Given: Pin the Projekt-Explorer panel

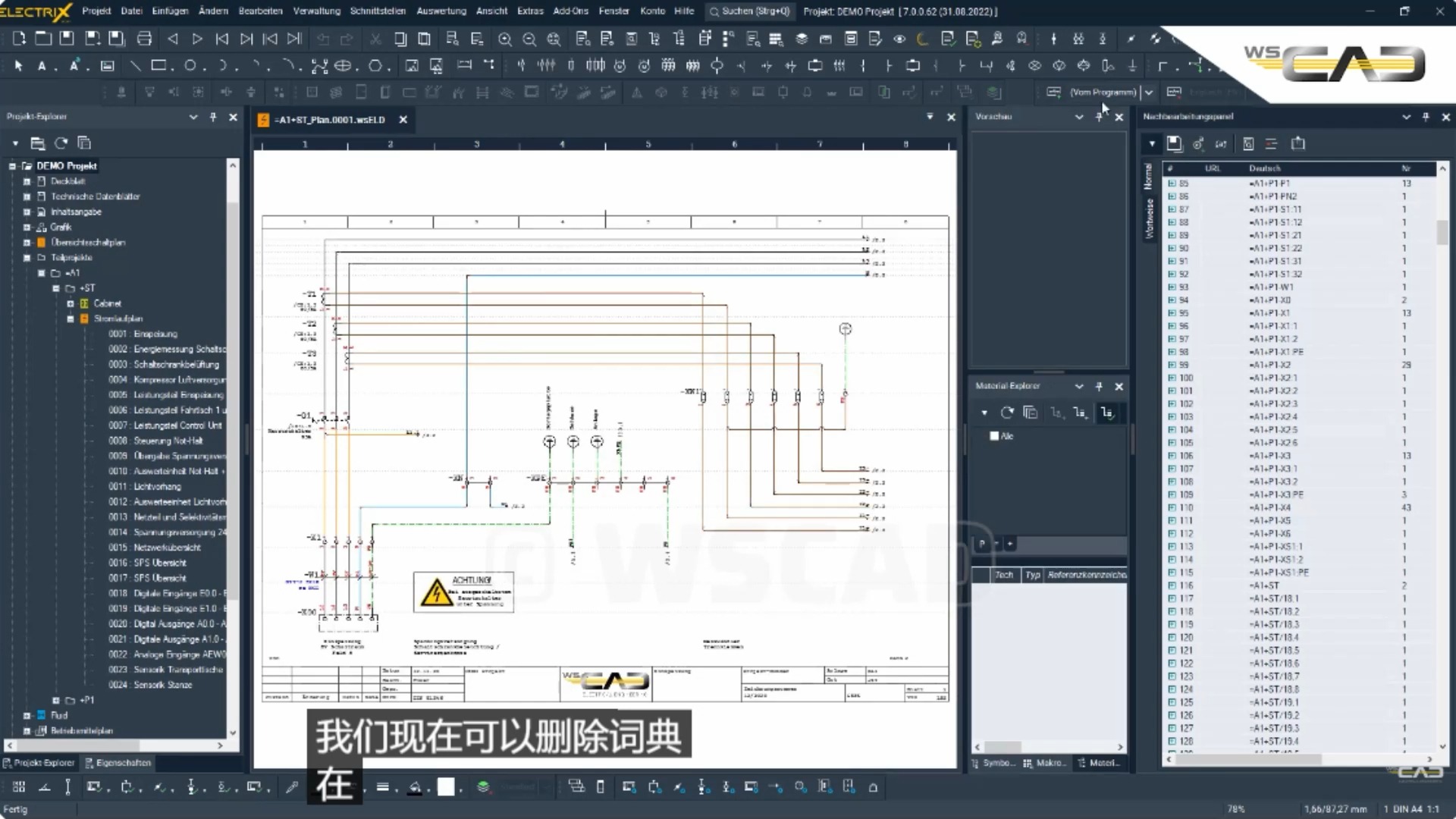Looking at the screenshot, I should 213,117.
